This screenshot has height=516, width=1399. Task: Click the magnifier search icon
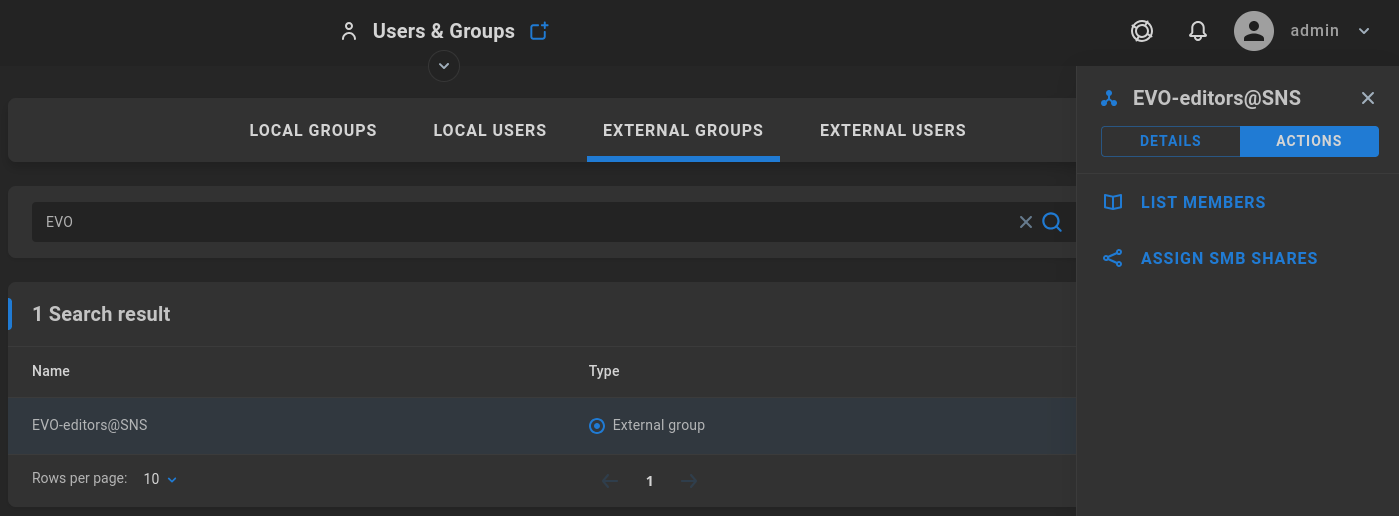[1052, 222]
